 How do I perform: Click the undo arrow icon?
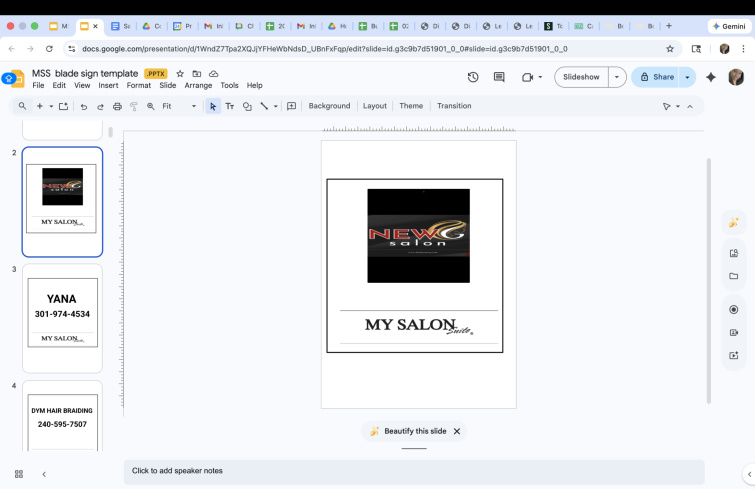84,106
